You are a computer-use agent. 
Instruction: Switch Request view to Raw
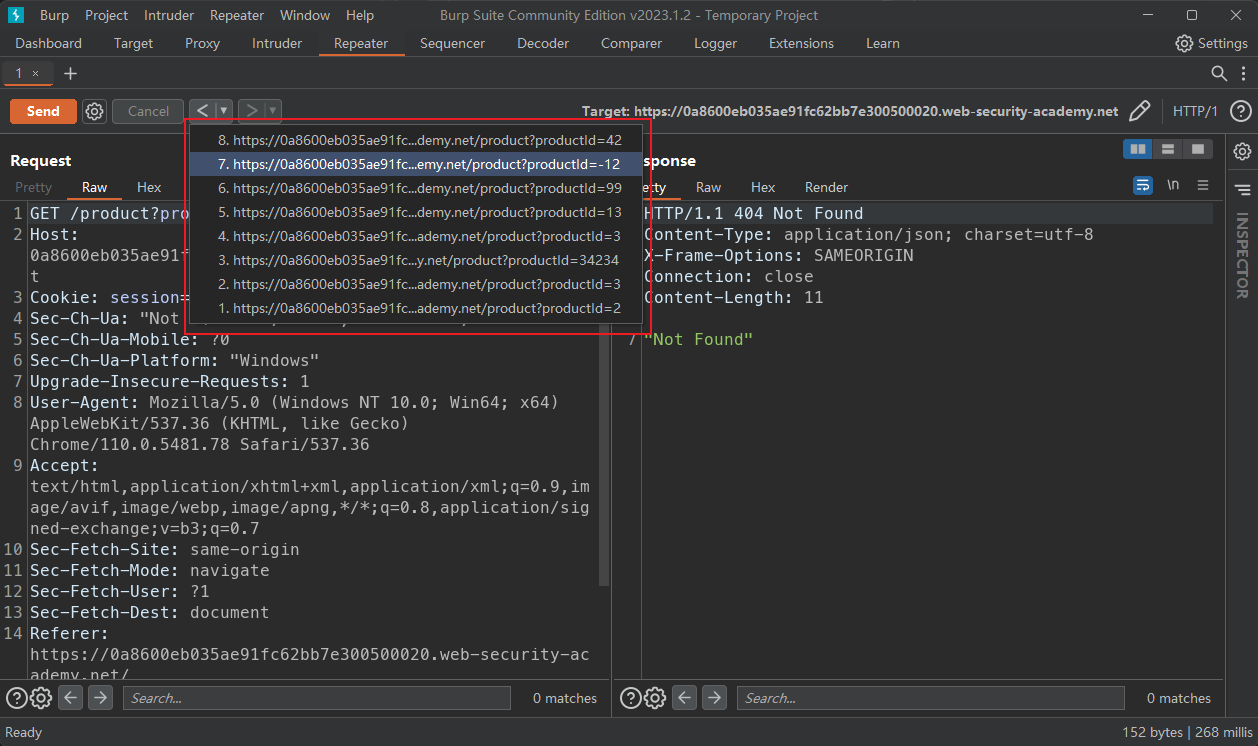[94, 187]
